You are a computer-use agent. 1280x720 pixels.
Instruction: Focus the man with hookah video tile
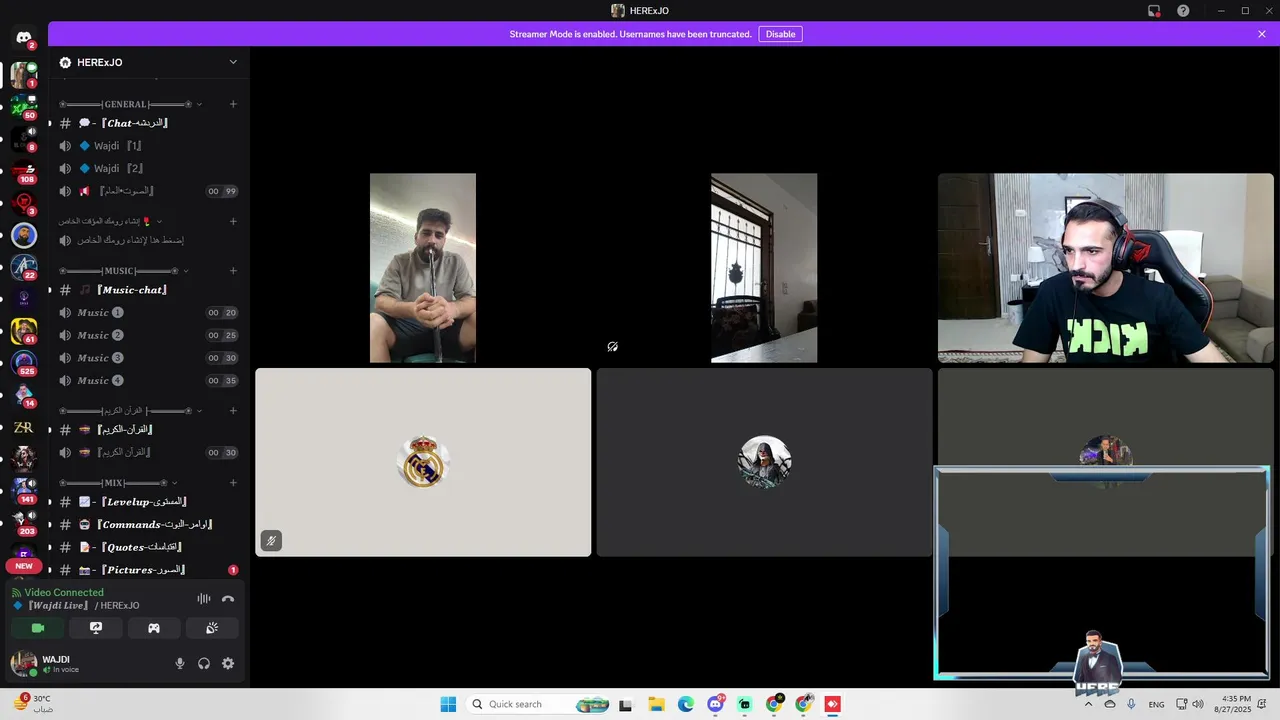[423, 268]
